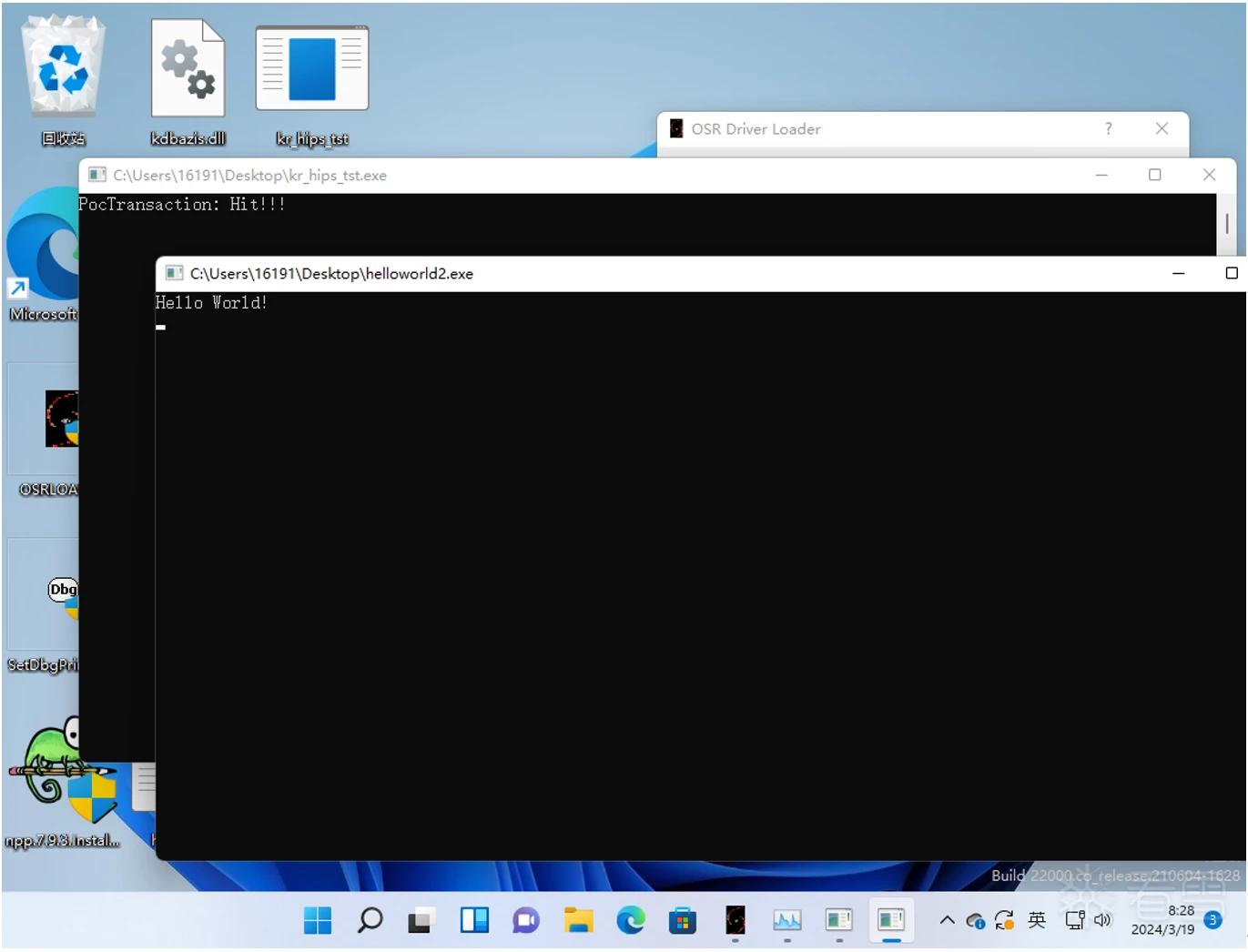Open the cloud sync tray icon
The height and width of the screenshot is (952, 1248).
pos(975,921)
